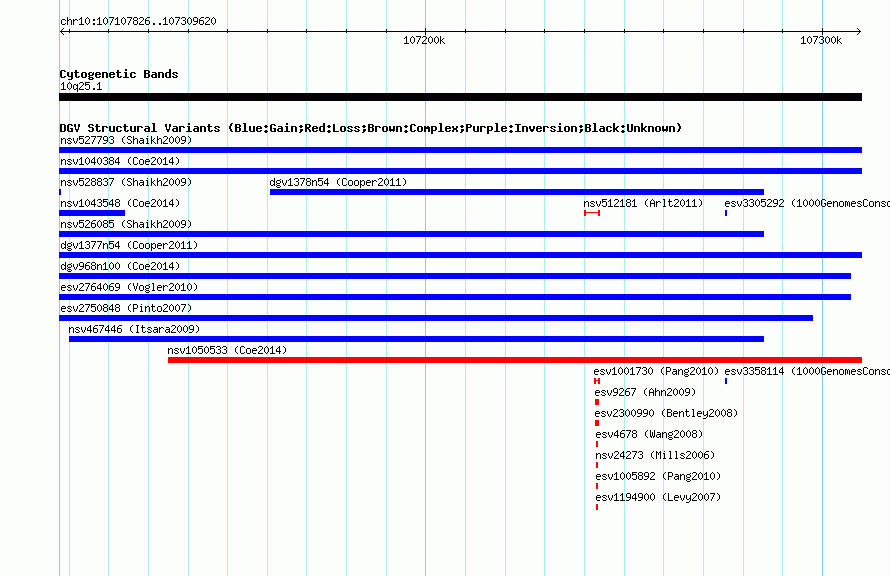The width and height of the screenshot is (890, 576).
Task: Open the dgv1378n54 (Cooper2011) variant label
Action: tap(338, 182)
